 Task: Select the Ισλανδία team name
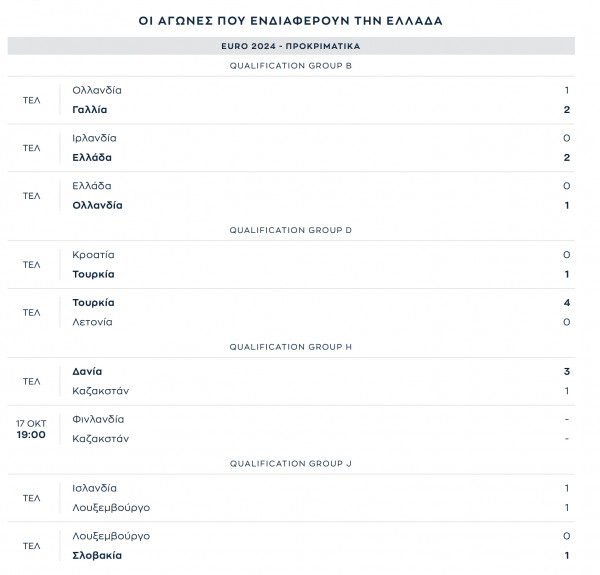pyautogui.click(x=95, y=488)
